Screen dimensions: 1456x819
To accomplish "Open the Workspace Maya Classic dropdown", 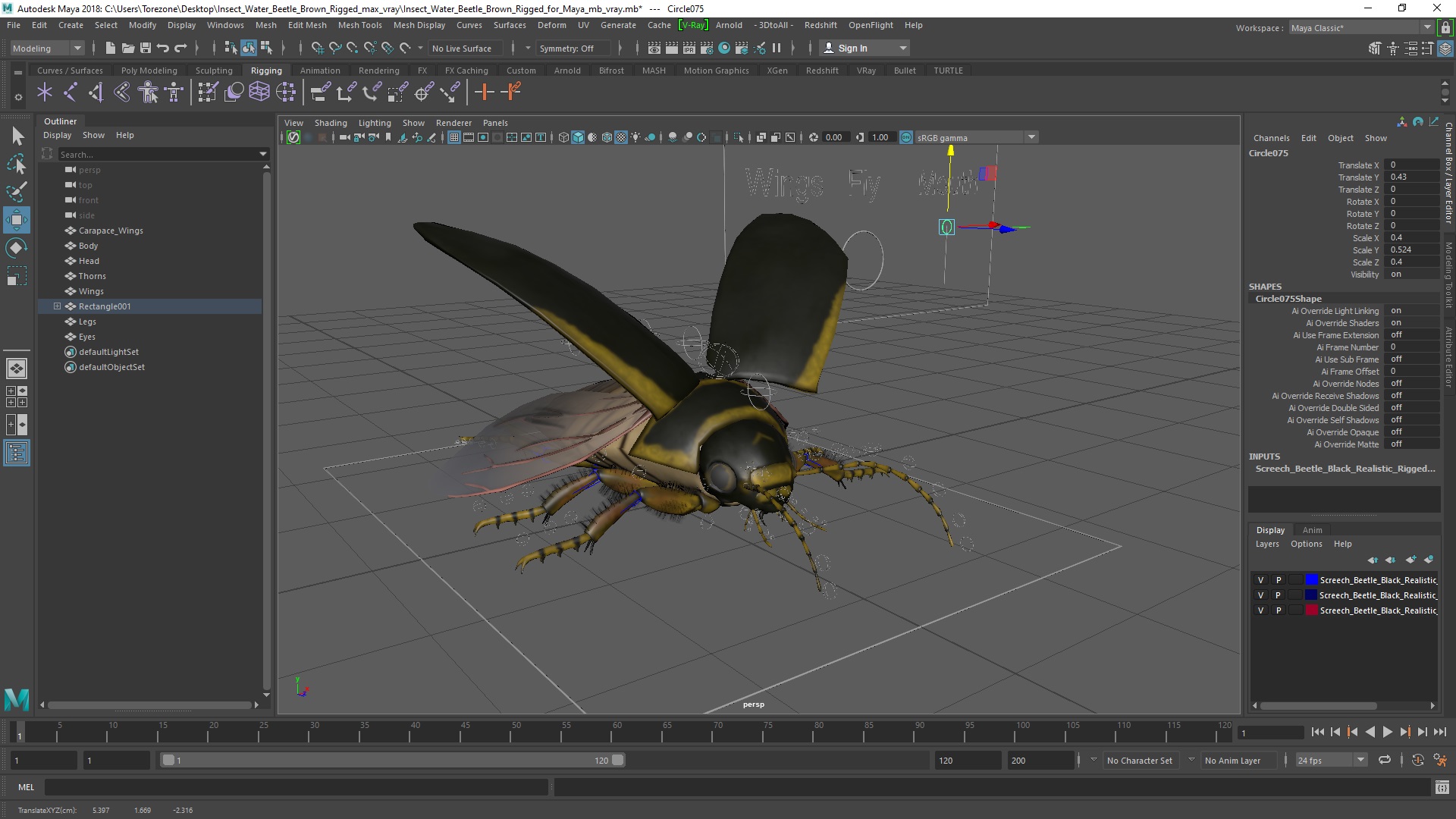I will (1361, 28).
